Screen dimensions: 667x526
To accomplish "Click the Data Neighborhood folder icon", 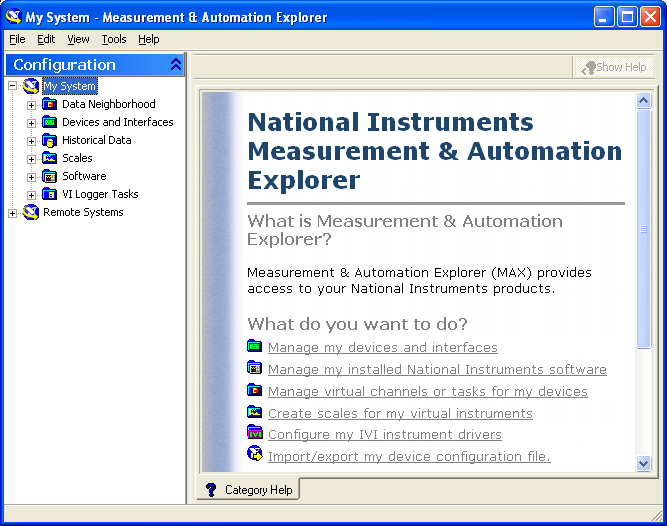I will [49, 104].
